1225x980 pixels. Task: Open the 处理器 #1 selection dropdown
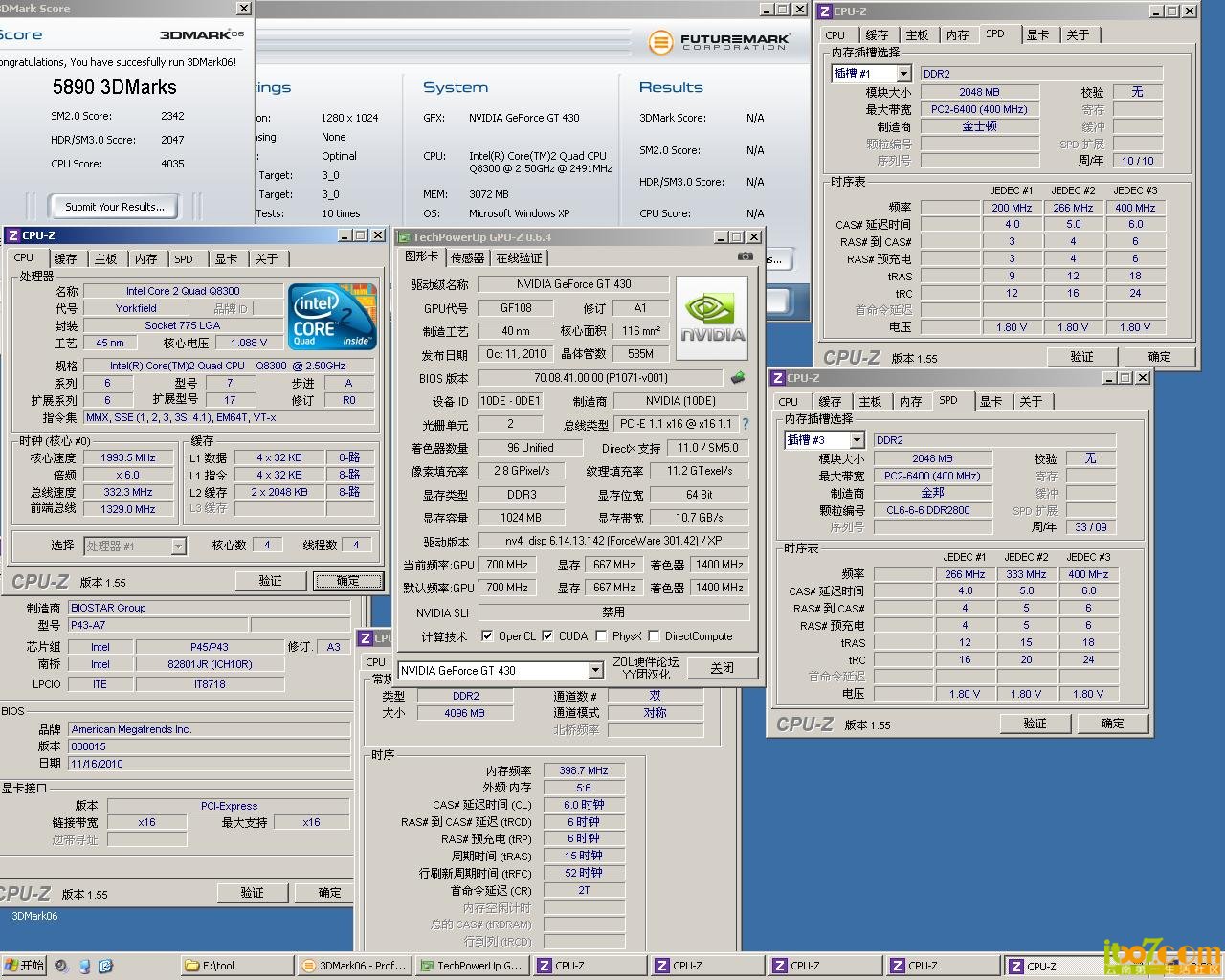pyautogui.click(x=178, y=546)
